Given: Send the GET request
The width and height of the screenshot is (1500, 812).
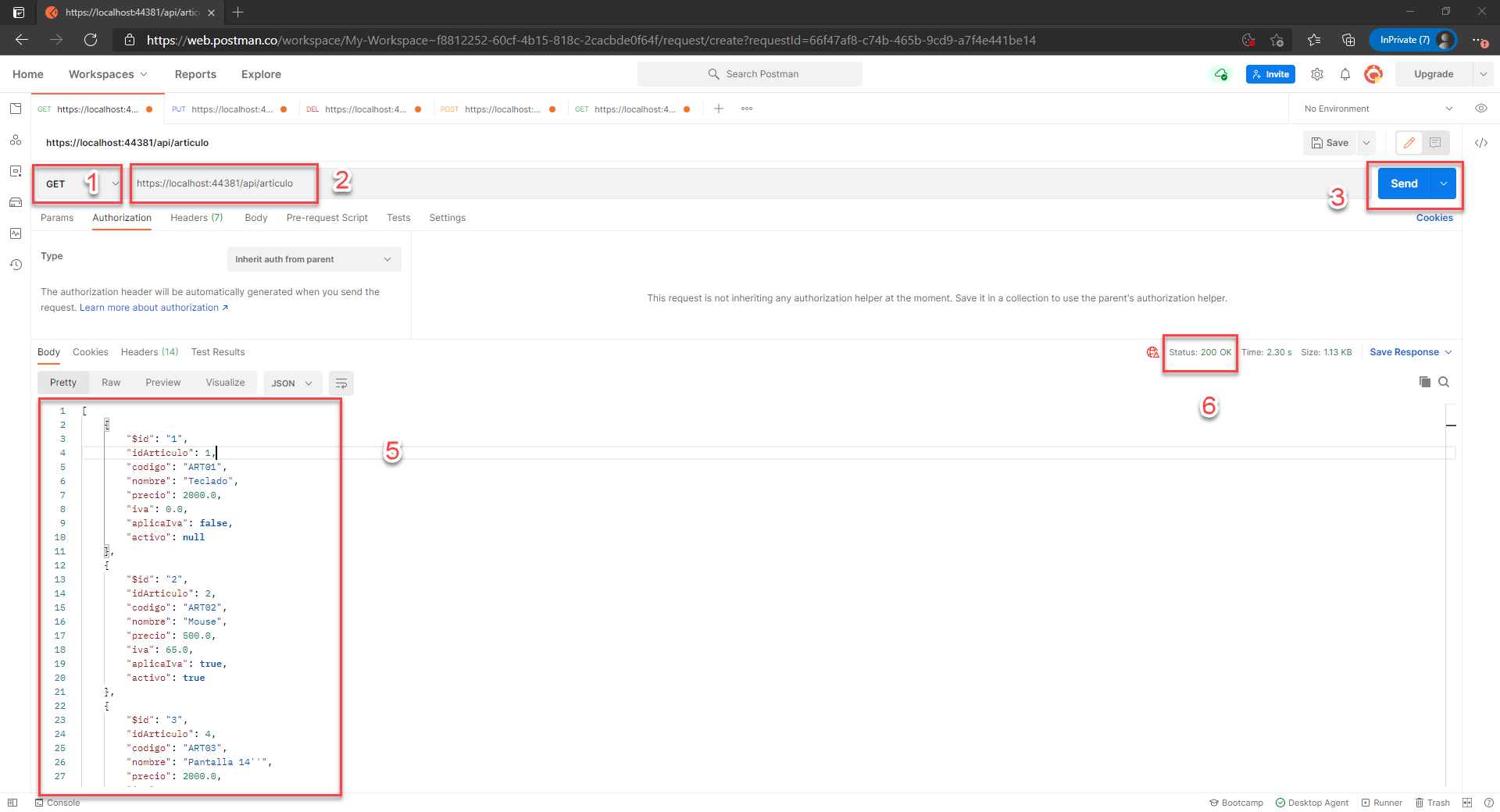Looking at the screenshot, I should click(x=1404, y=183).
